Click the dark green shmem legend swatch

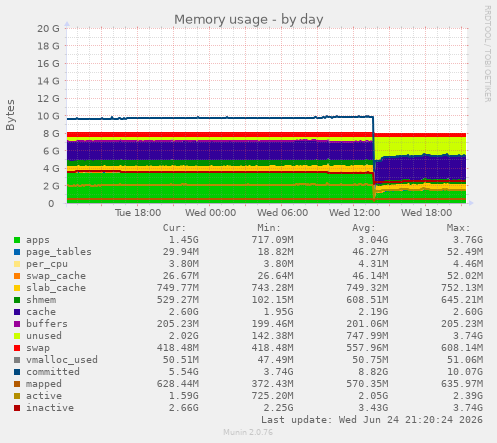pyautogui.click(x=17, y=300)
